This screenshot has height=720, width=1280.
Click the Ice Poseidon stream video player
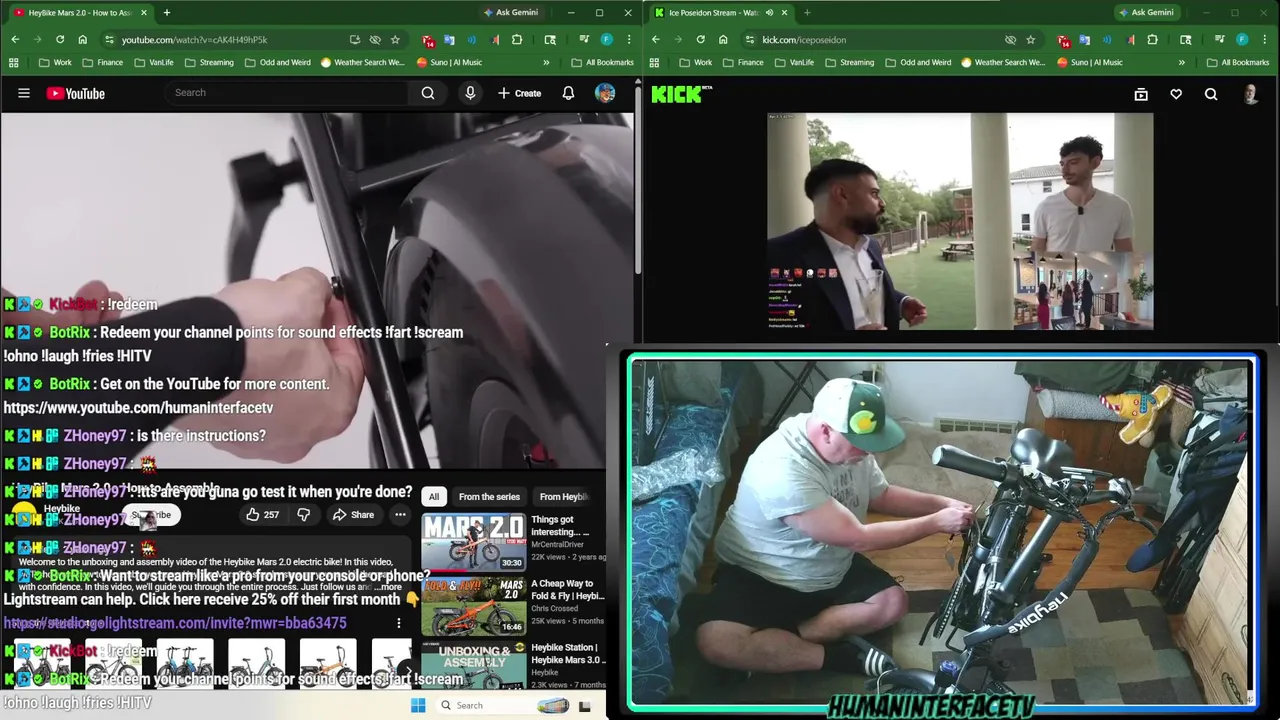960,221
